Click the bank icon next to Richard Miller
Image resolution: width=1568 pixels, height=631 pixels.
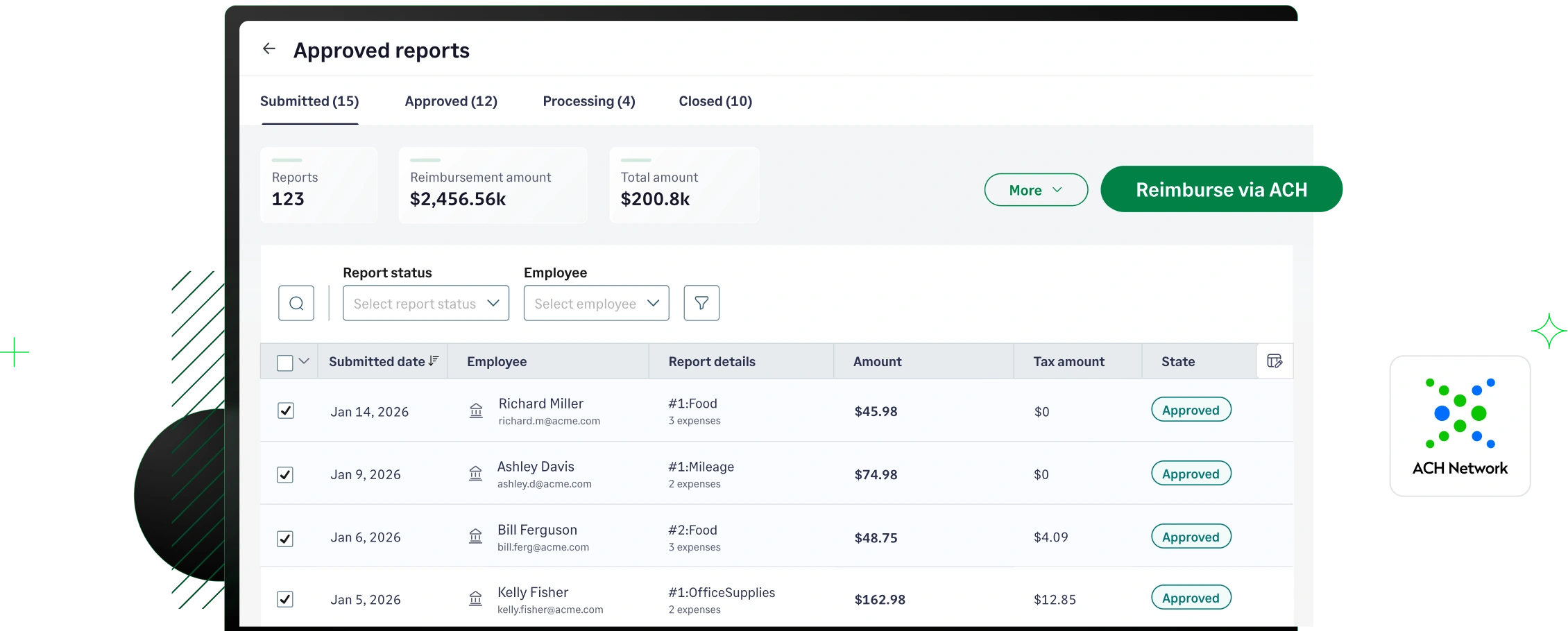click(x=476, y=410)
